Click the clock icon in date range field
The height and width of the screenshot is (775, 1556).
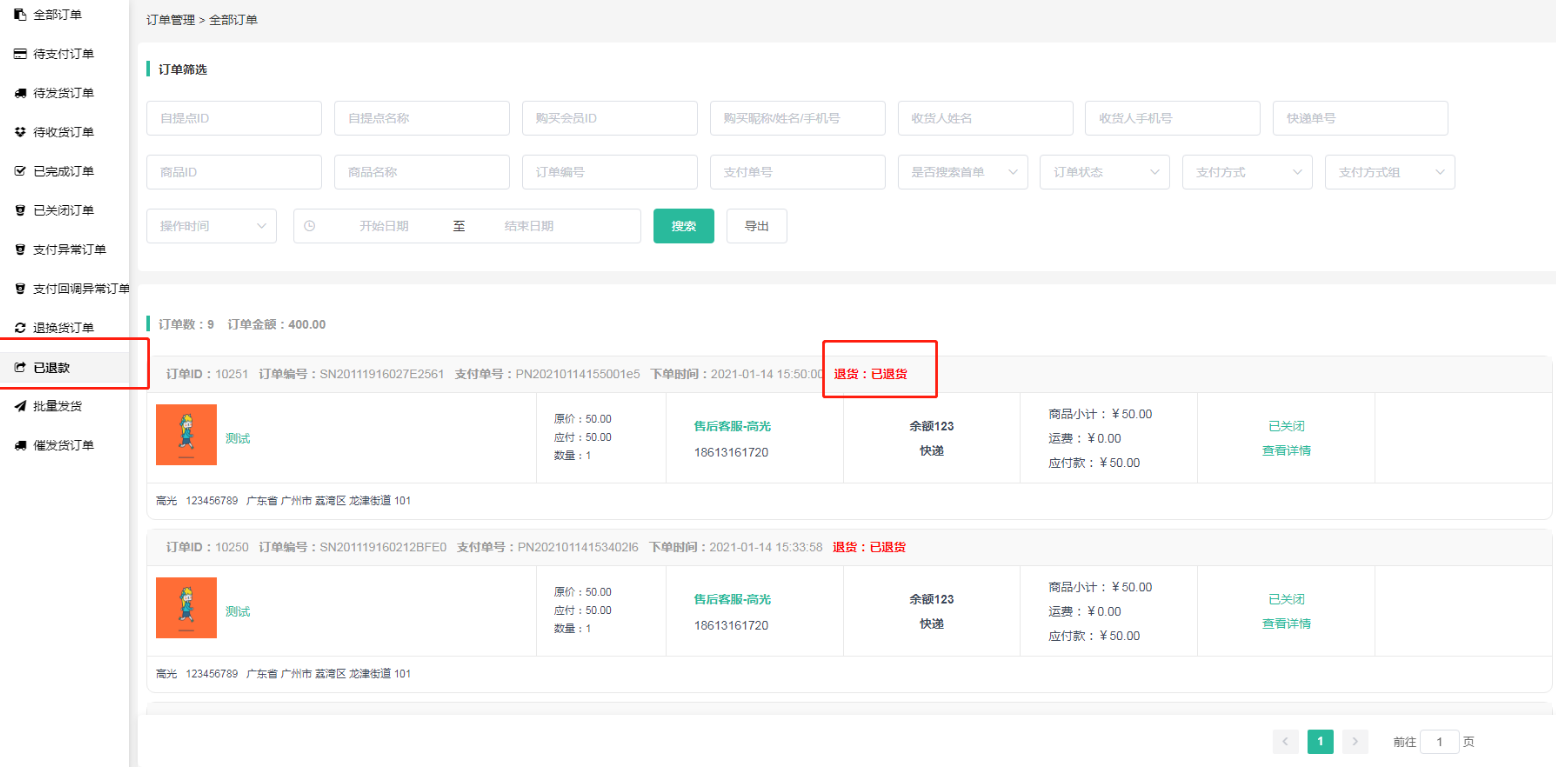pyautogui.click(x=309, y=226)
